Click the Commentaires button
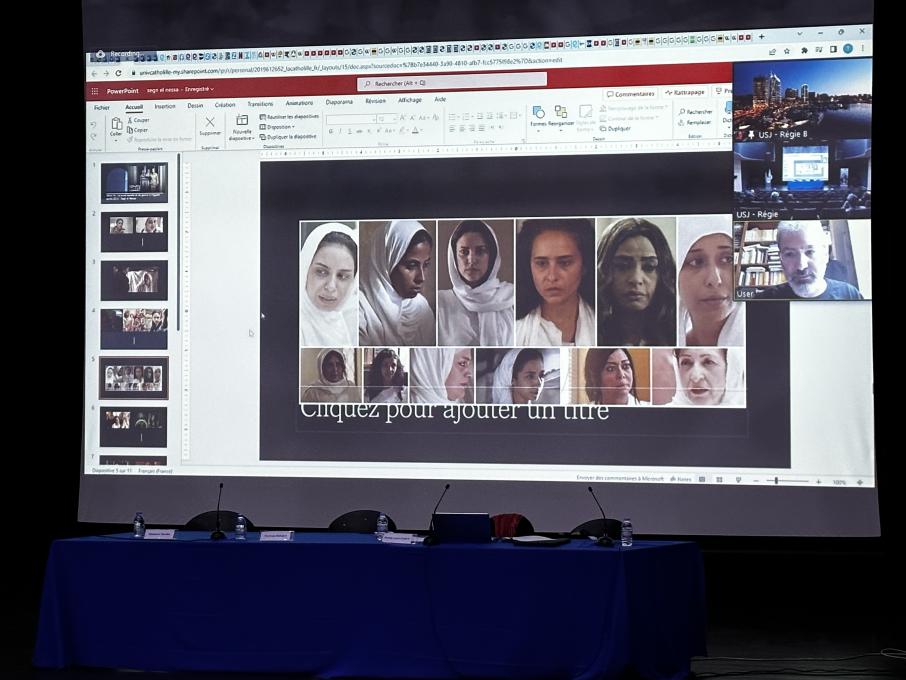The width and height of the screenshot is (906, 680). tap(630, 94)
